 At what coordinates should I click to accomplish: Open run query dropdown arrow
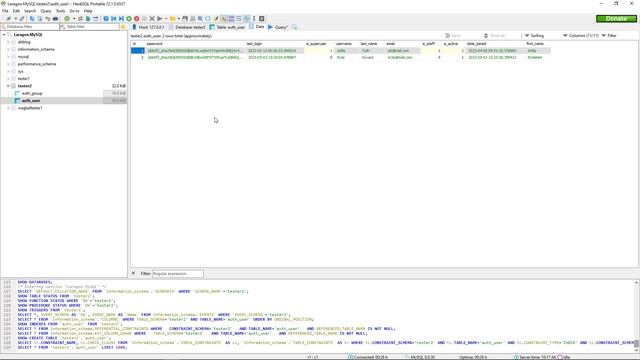pyautogui.click(x=166, y=19)
